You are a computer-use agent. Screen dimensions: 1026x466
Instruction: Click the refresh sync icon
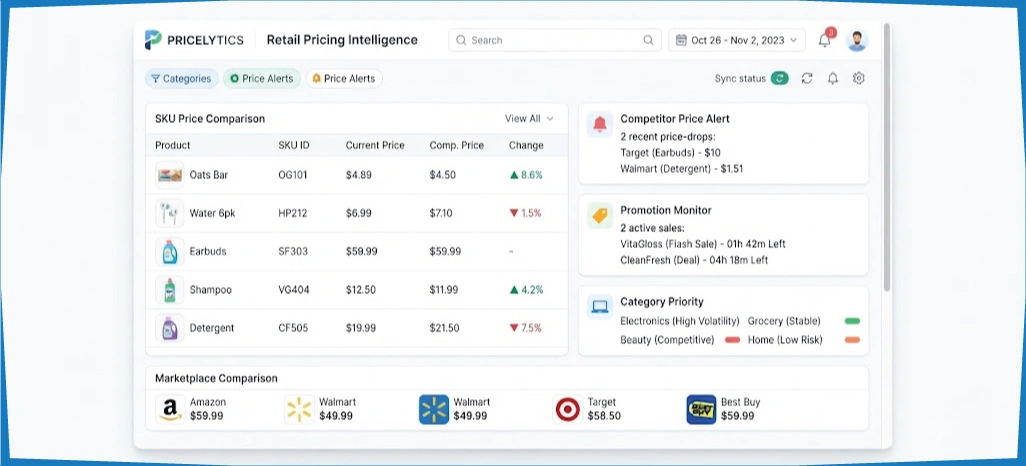[807, 79]
